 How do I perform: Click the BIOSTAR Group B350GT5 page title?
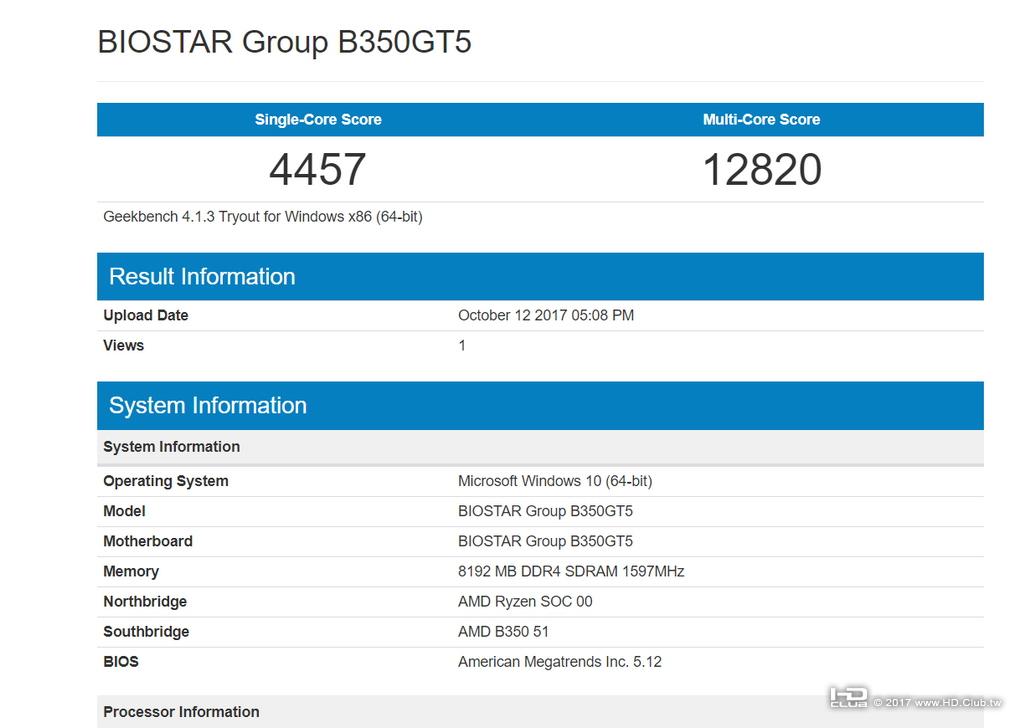[284, 42]
